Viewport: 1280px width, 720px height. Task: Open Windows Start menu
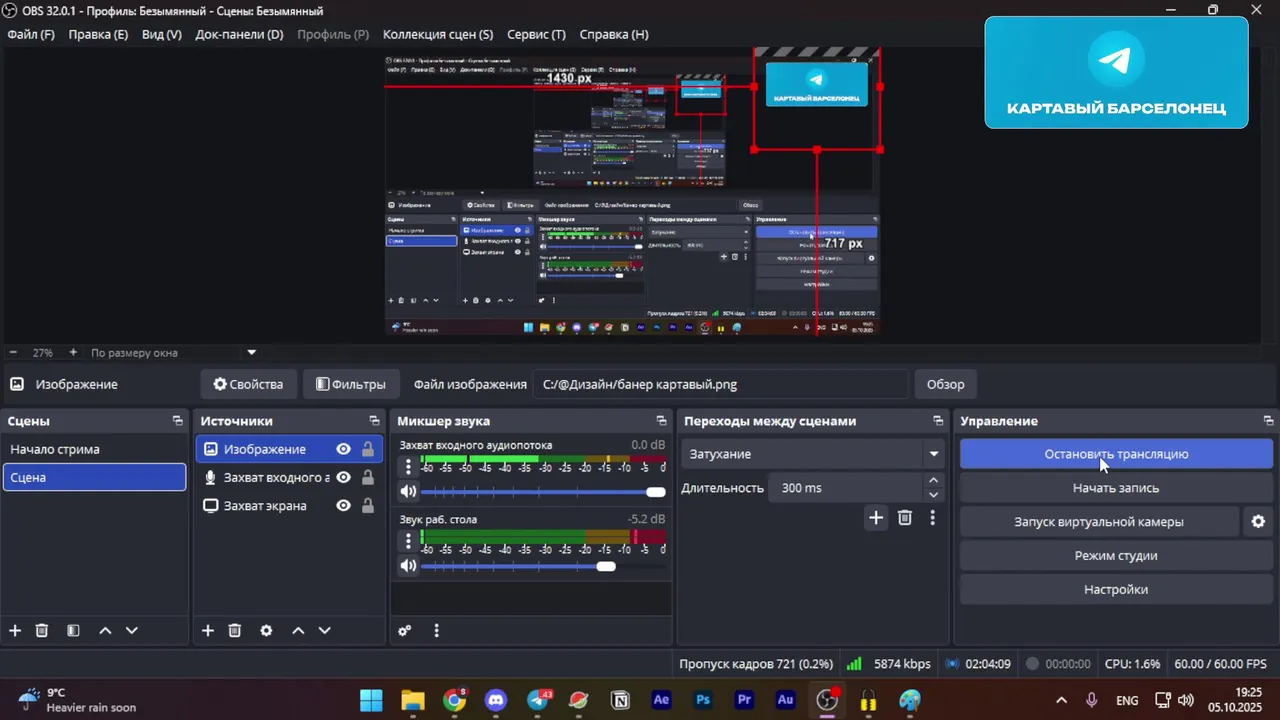point(371,700)
